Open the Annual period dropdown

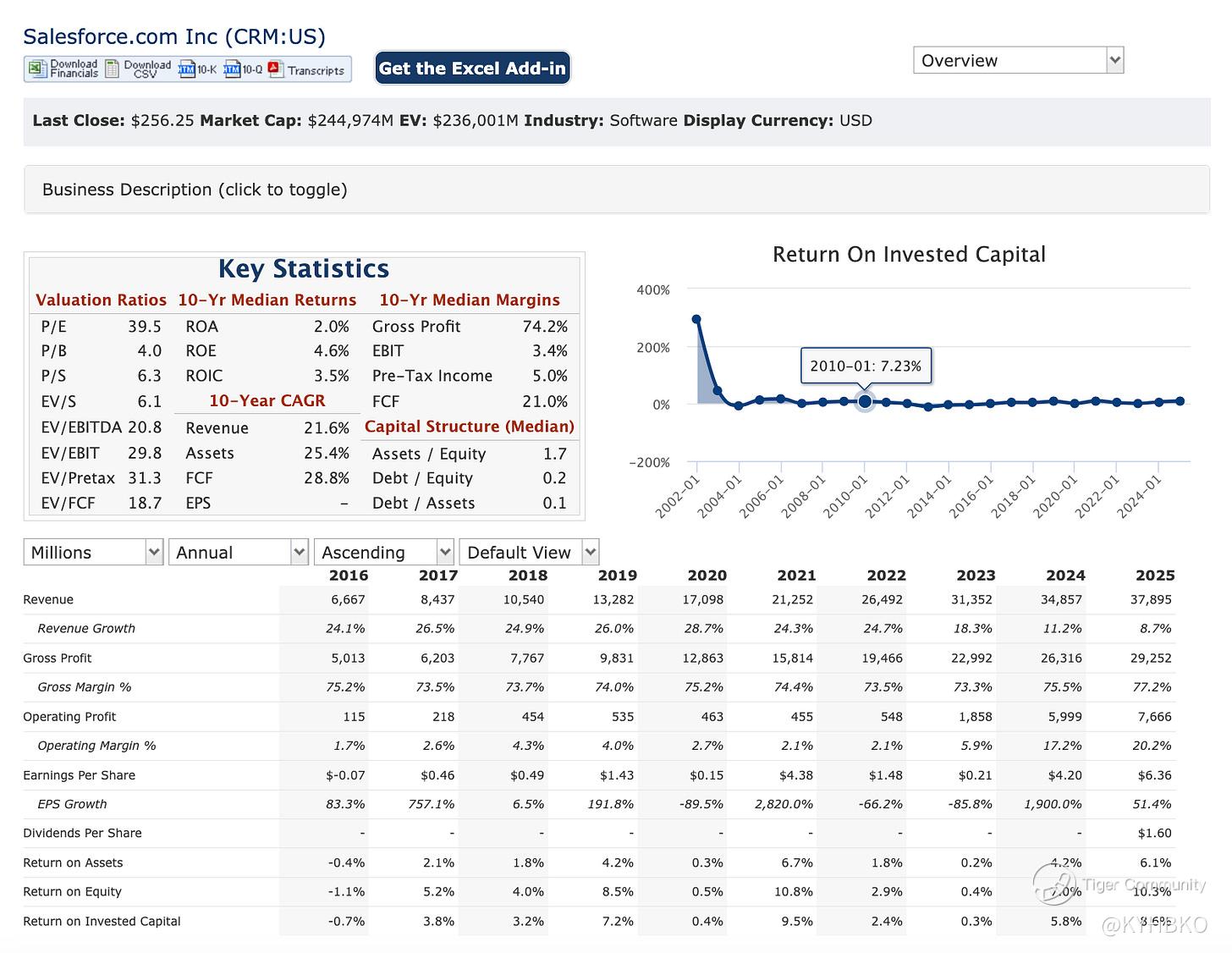[x=239, y=553]
